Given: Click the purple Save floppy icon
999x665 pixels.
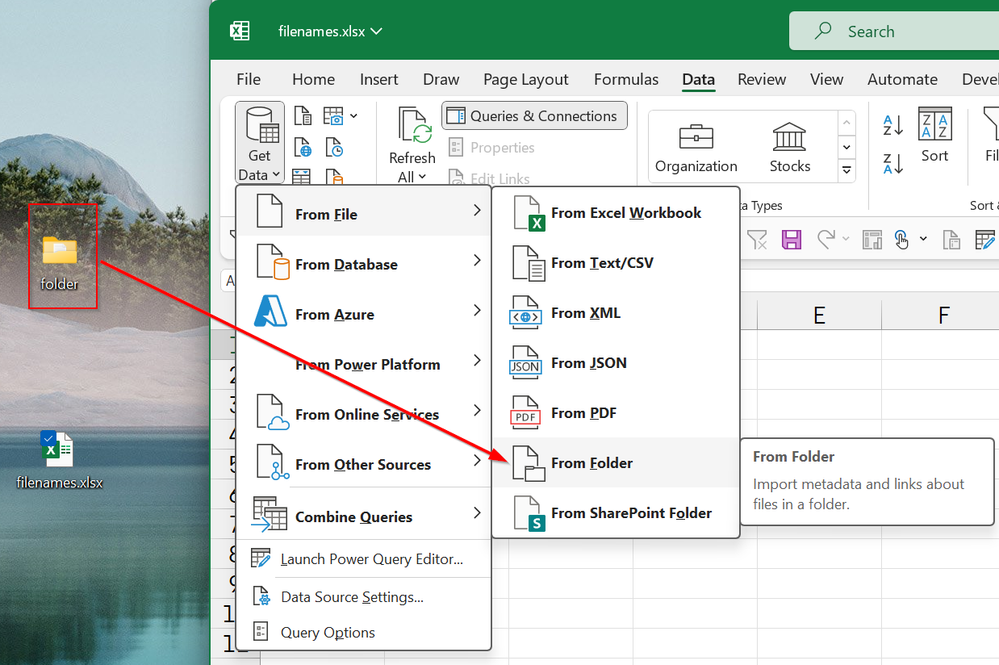Looking at the screenshot, I should click(x=791, y=240).
